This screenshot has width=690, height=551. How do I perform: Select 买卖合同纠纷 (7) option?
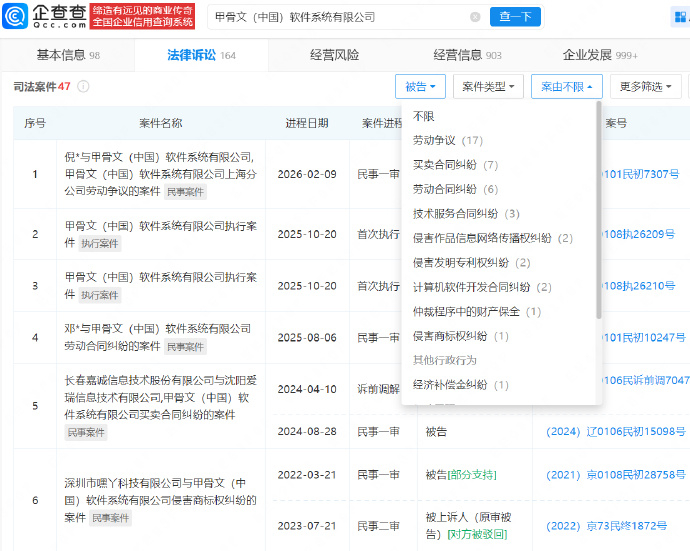tap(455, 165)
